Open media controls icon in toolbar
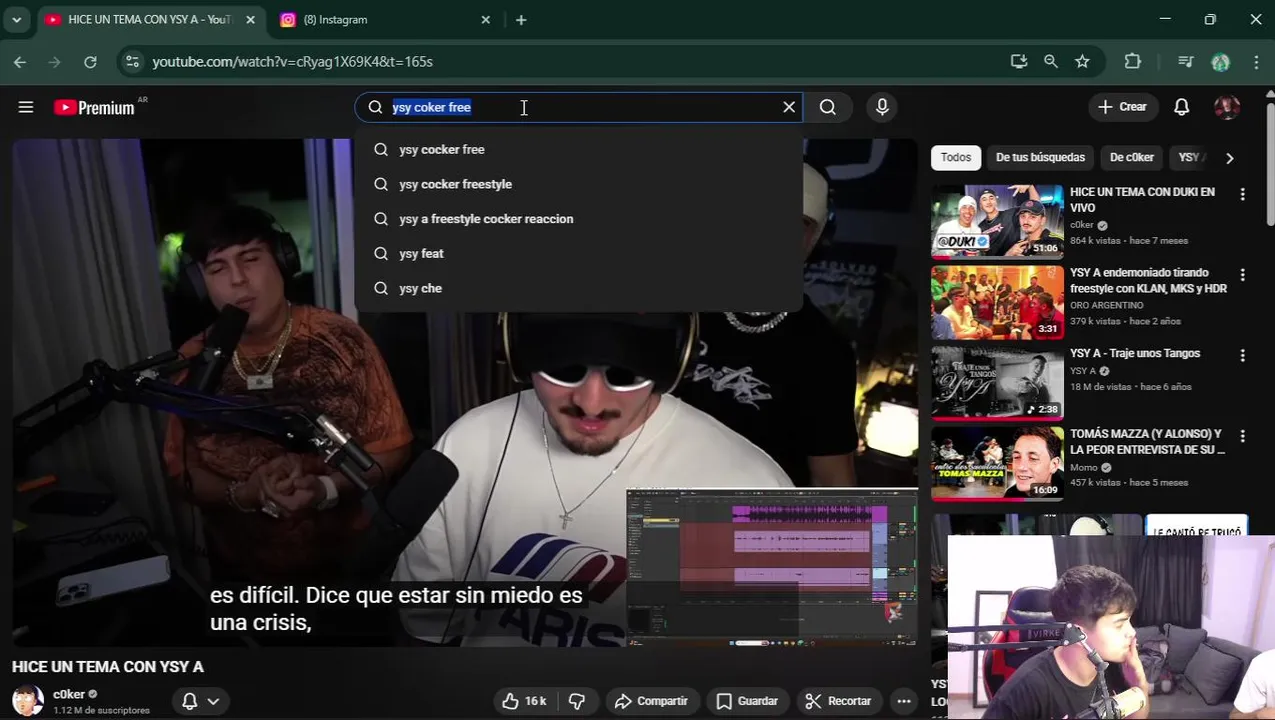Image resolution: width=1275 pixels, height=720 pixels. [1186, 62]
